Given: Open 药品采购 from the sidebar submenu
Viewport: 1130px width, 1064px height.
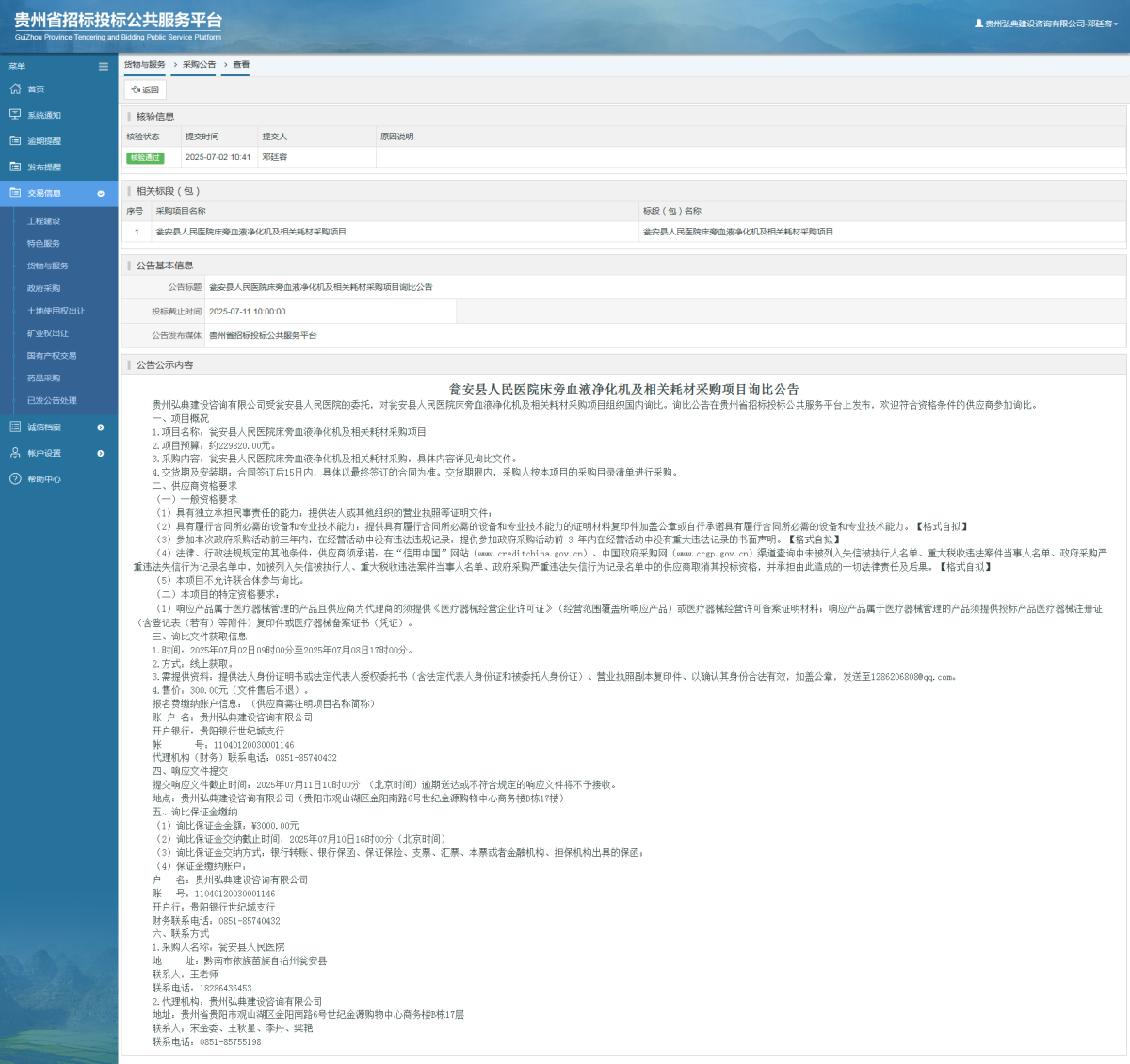Looking at the screenshot, I should click(43, 379).
